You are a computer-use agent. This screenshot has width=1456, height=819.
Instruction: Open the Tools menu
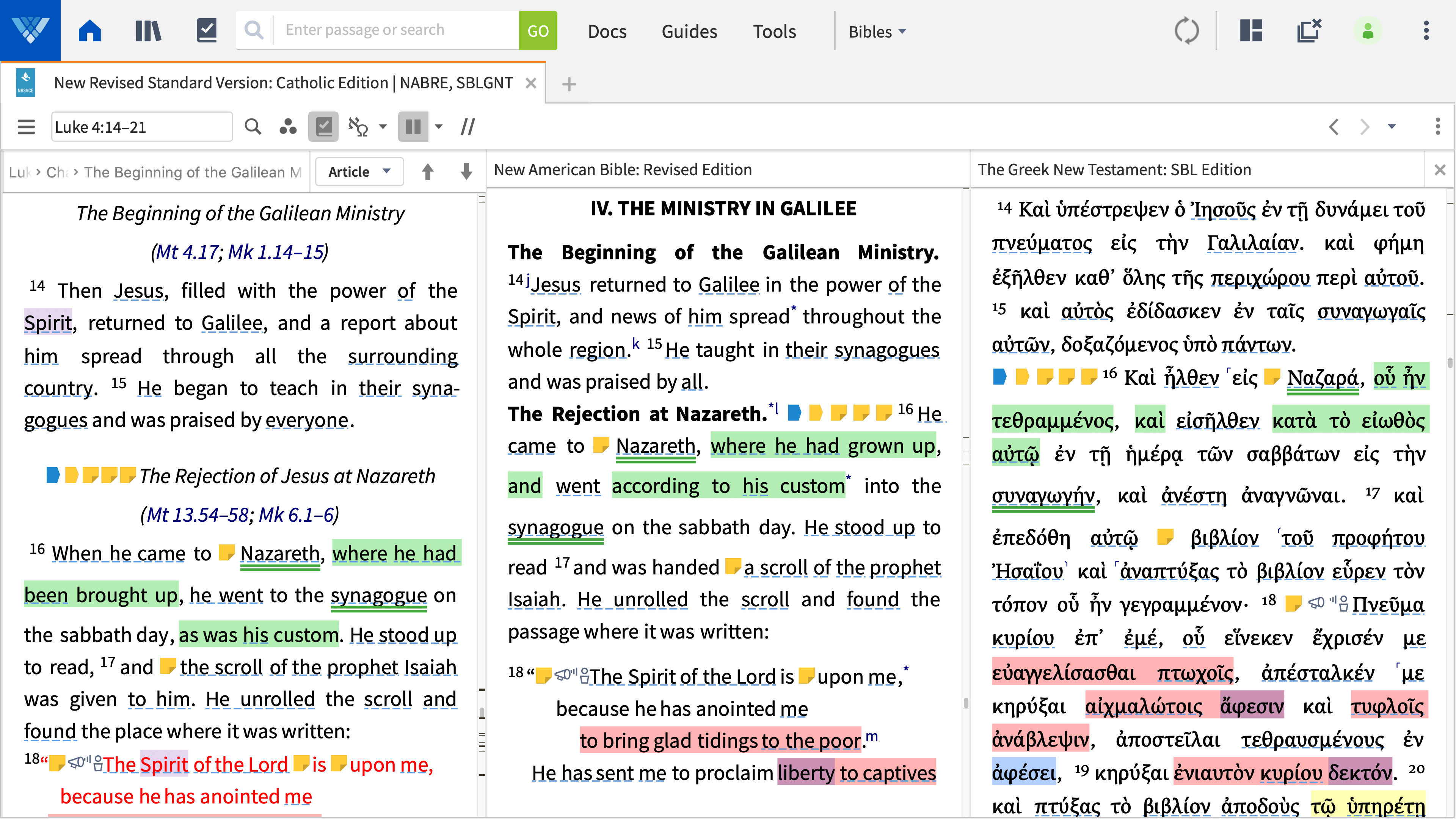(x=774, y=31)
